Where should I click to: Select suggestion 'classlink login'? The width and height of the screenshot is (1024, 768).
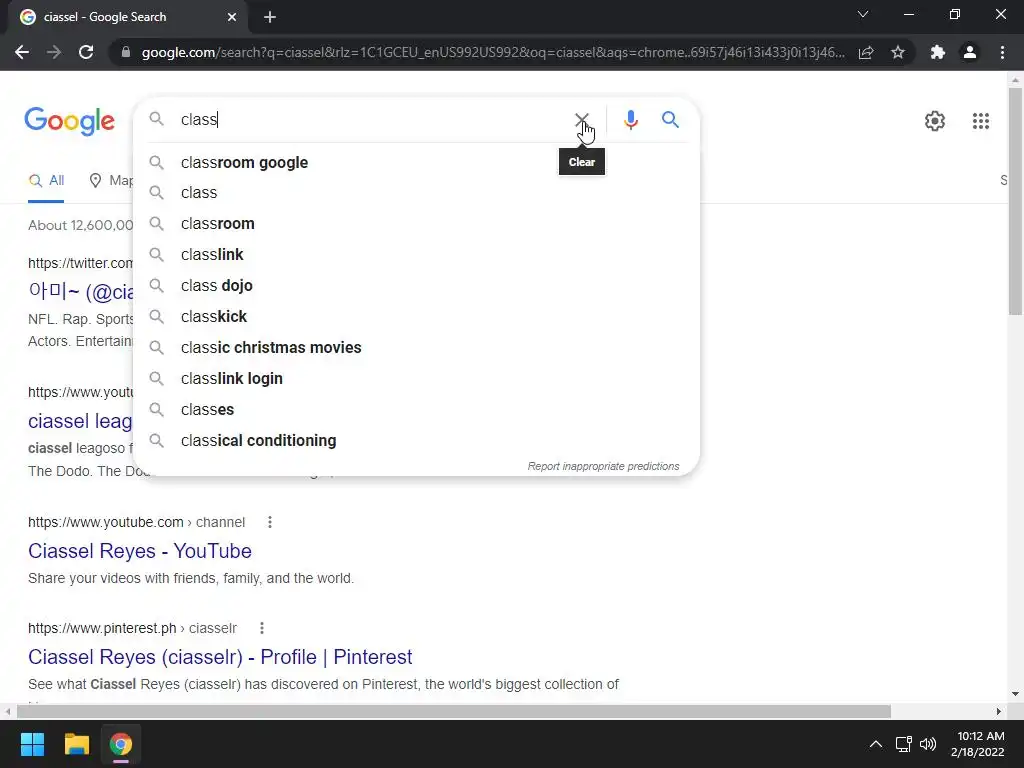[416, 379]
